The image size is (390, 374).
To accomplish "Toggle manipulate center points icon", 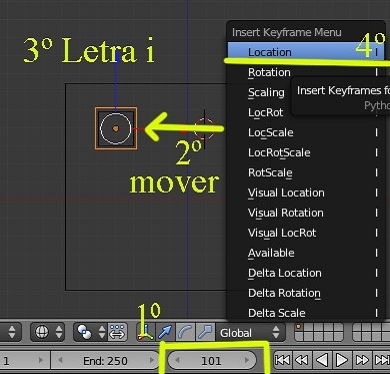I will click(117, 332).
